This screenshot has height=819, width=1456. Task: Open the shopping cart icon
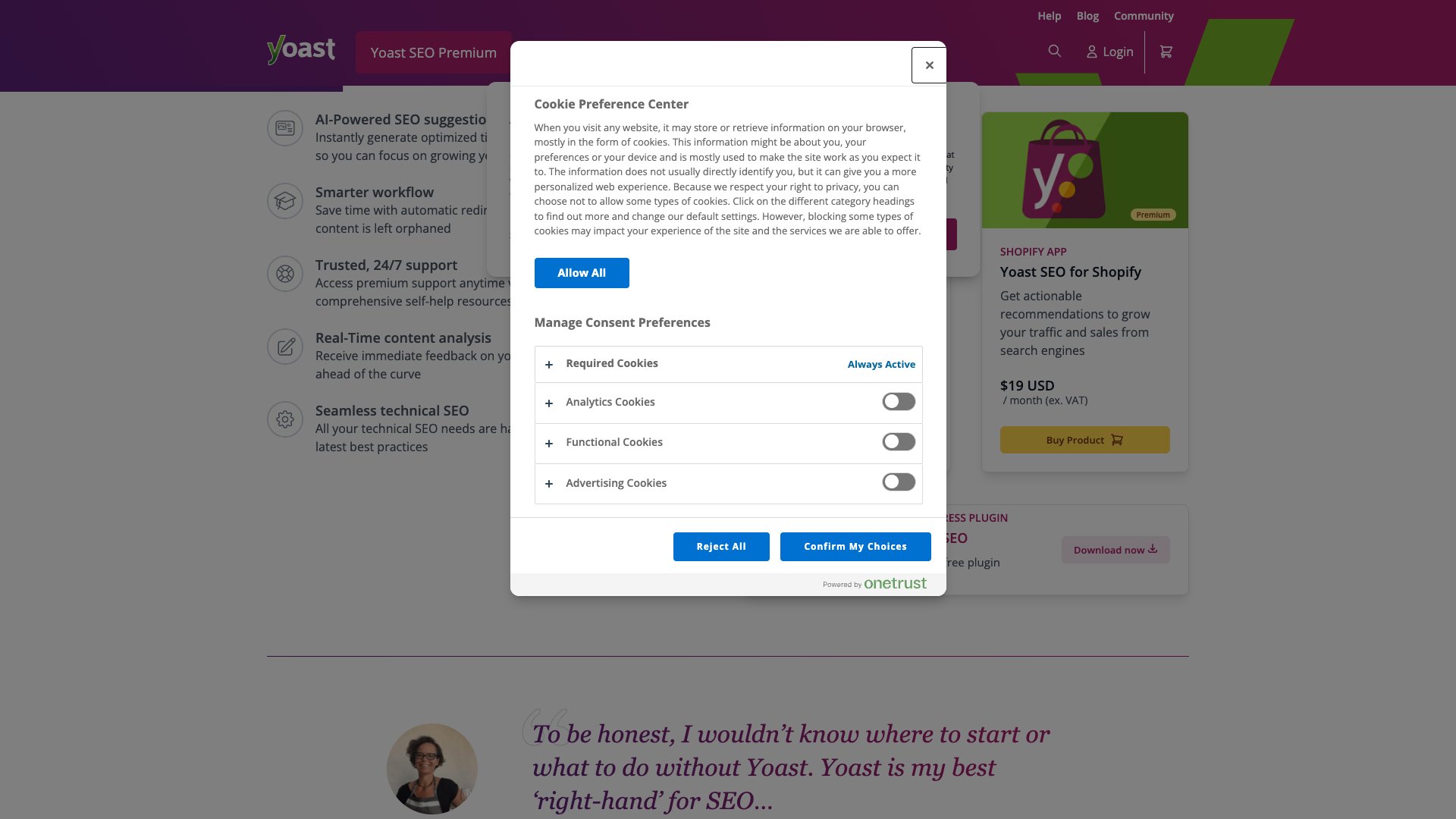pos(1166,51)
